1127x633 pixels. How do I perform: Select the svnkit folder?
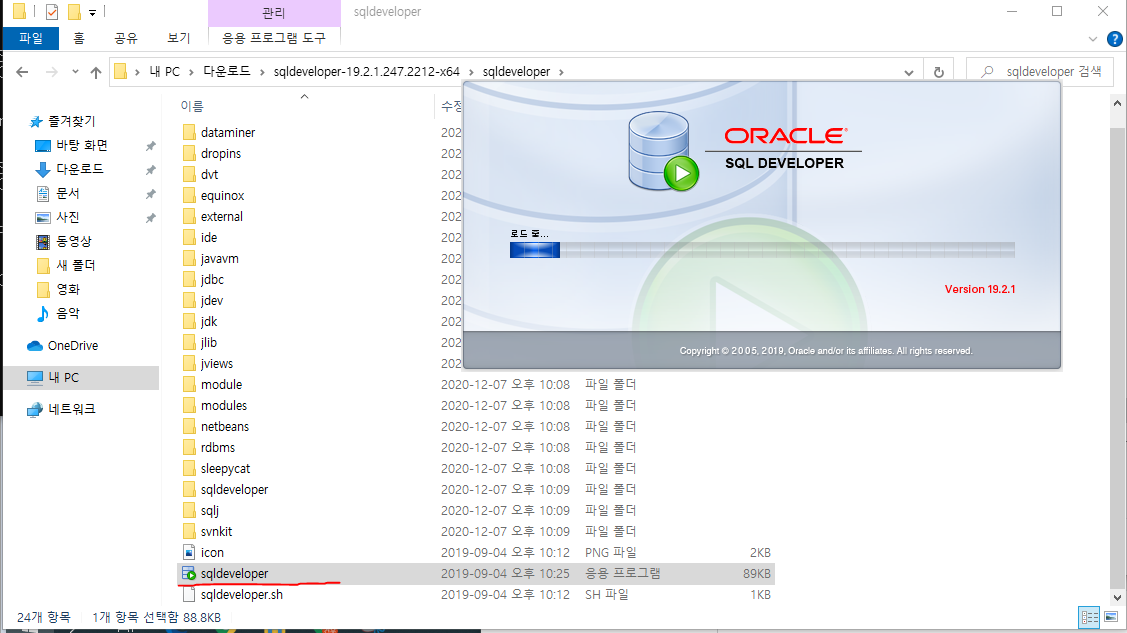[x=216, y=532]
